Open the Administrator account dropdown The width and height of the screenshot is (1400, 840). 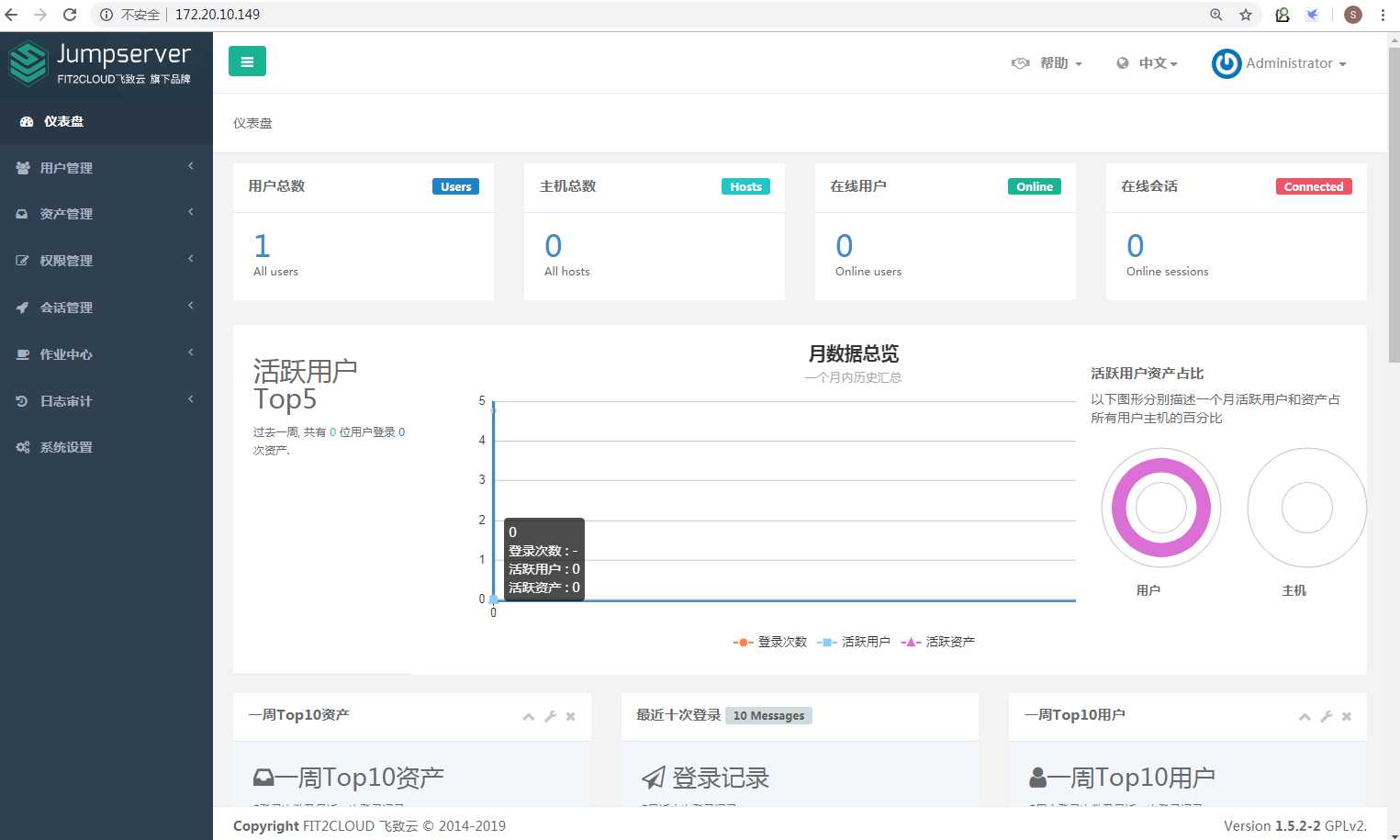point(1279,63)
